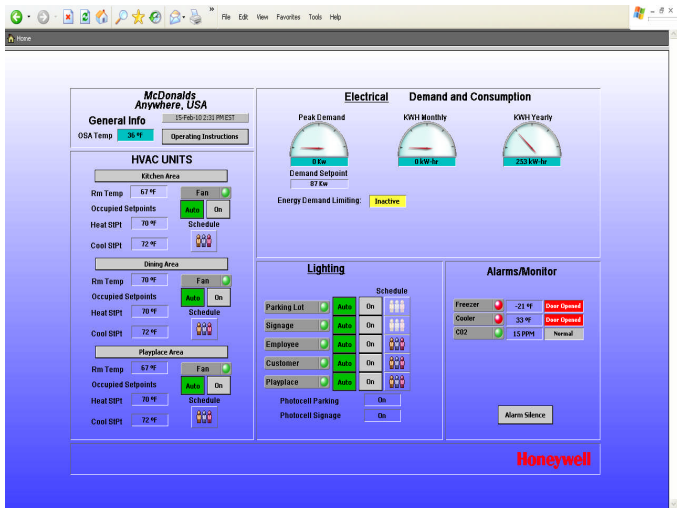This screenshot has height=512, width=677.
Task: Open the Edit menu
Action: tap(243, 17)
